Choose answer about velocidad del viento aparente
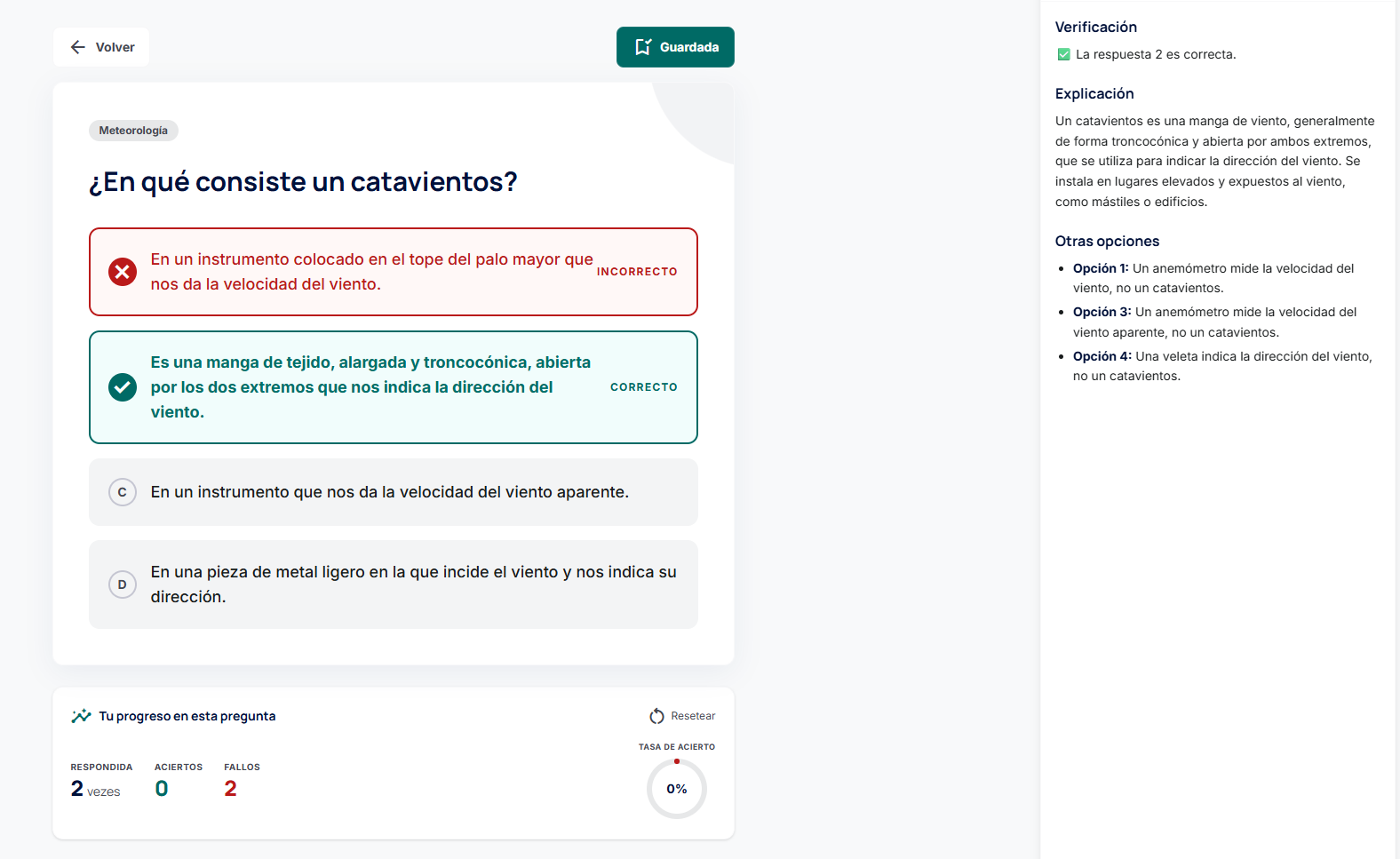Image resolution: width=1400 pixels, height=859 pixels. (389, 492)
